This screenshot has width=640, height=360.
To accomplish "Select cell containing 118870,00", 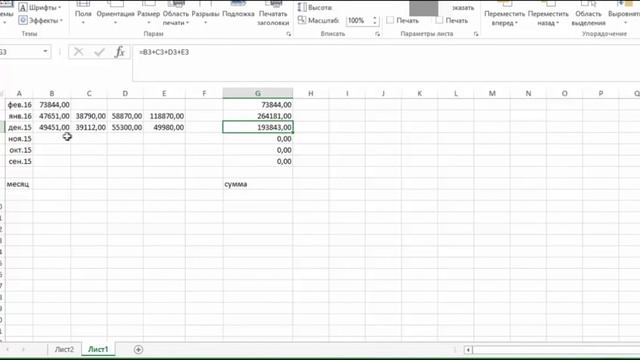I will pyautogui.click(x=164, y=116).
